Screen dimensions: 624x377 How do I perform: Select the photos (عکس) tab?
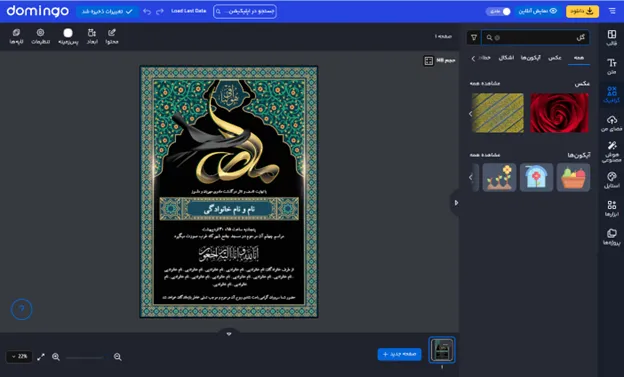555,58
